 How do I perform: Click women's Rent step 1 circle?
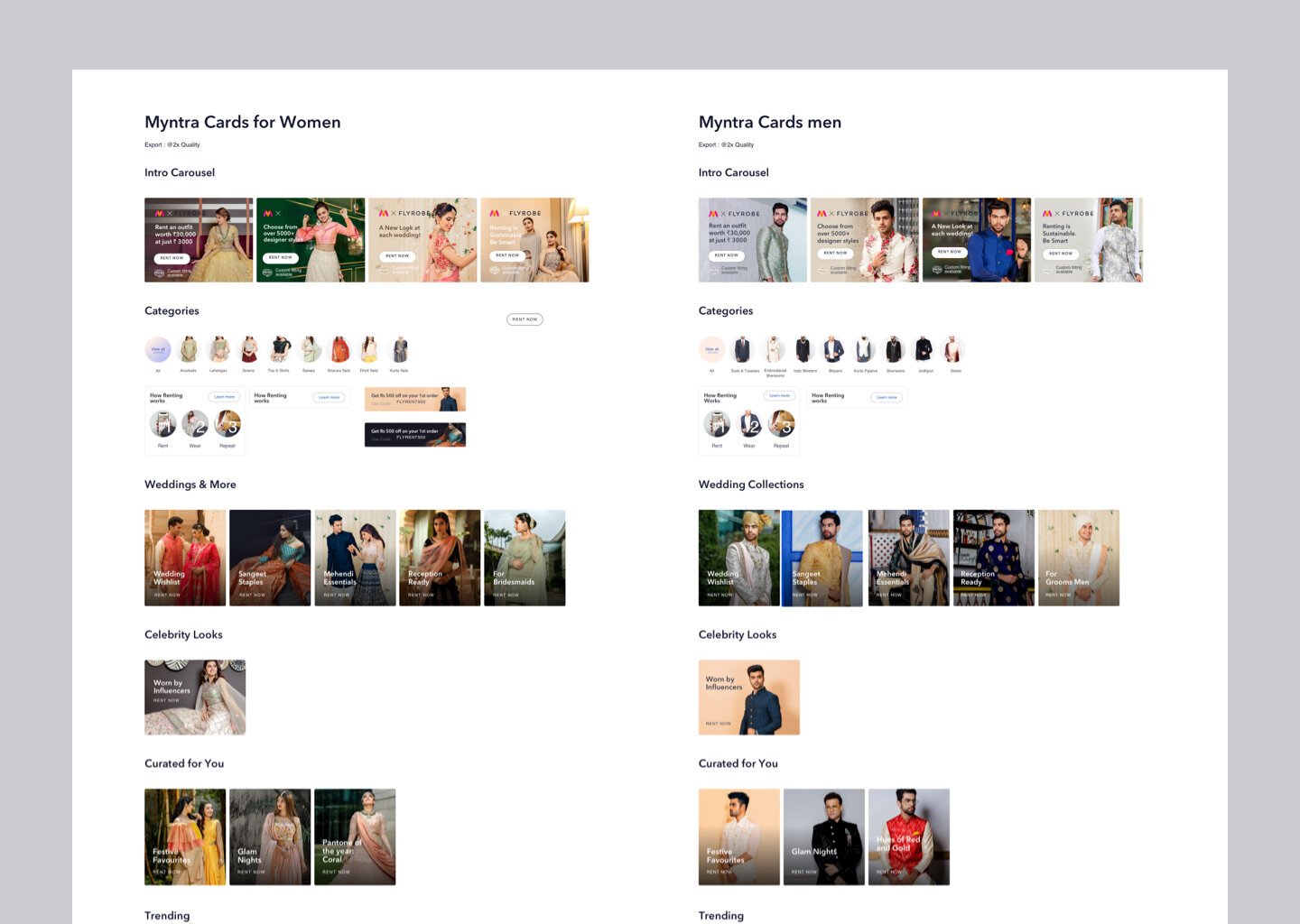pyautogui.click(x=162, y=423)
